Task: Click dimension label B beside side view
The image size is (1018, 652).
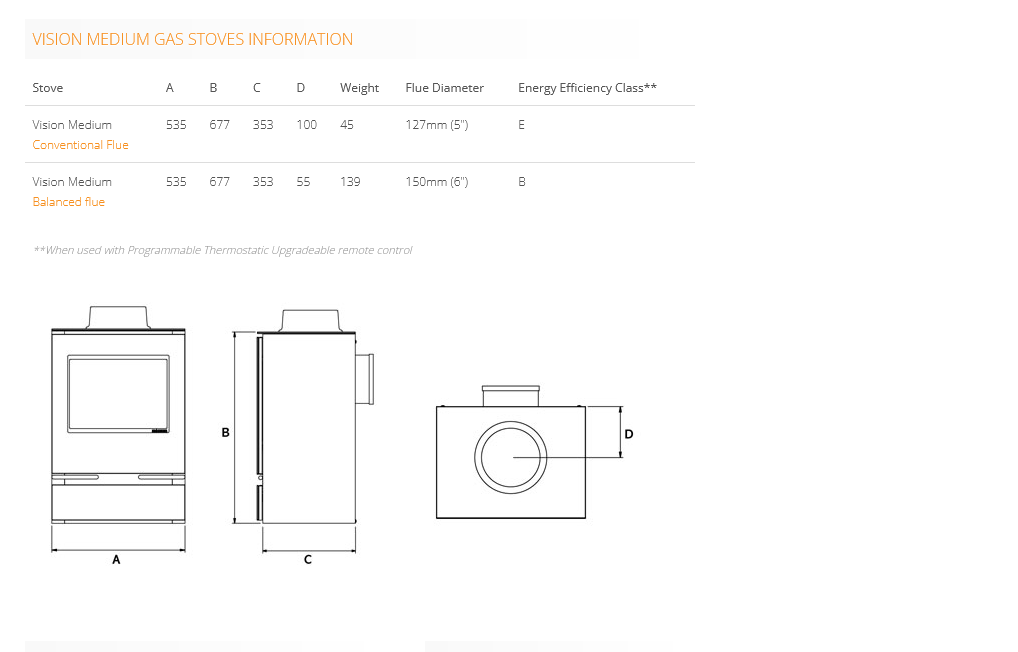Action: [x=225, y=433]
